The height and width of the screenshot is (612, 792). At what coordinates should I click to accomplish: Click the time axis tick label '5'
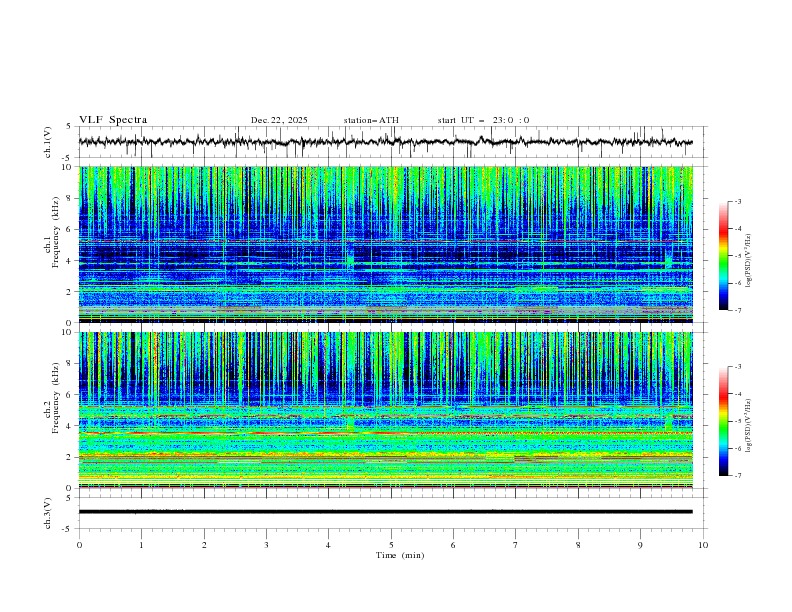pyautogui.click(x=391, y=545)
